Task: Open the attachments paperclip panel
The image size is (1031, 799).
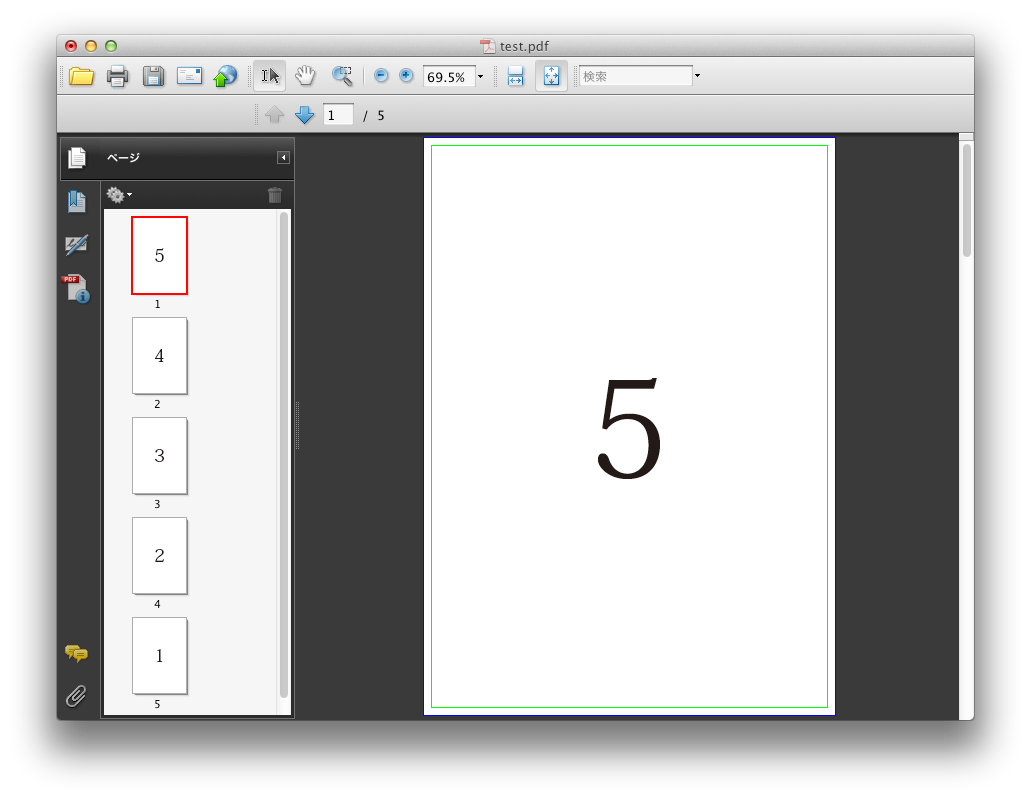Action: [x=76, y=696]
